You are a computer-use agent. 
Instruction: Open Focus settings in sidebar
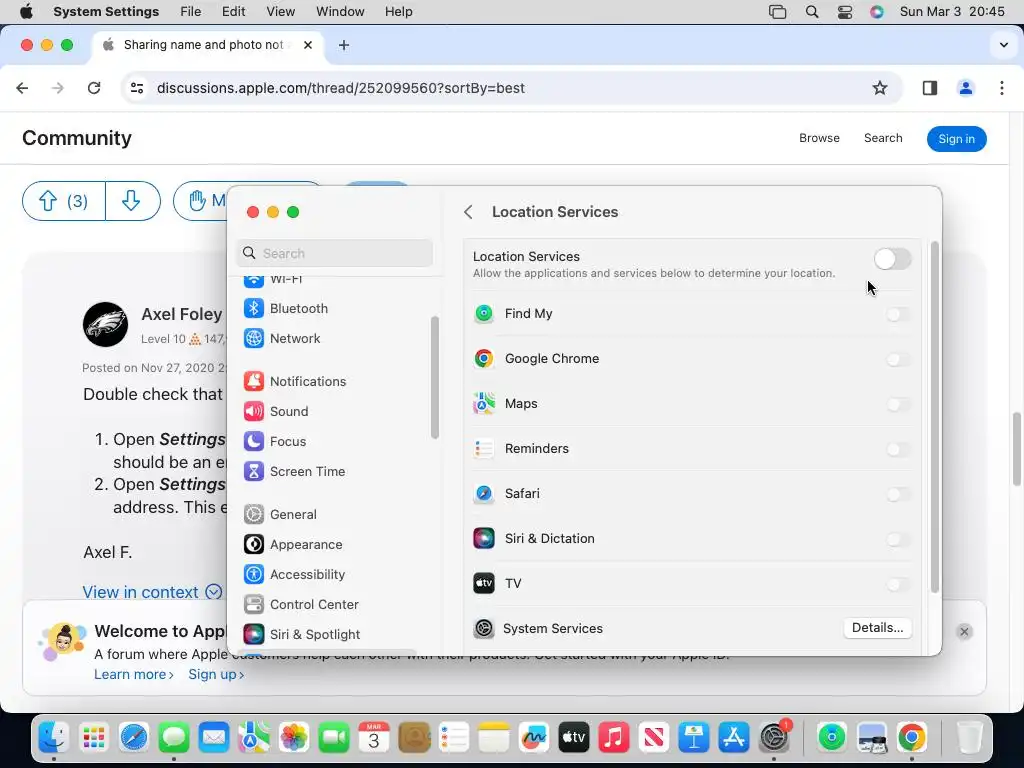click(x=275, y=441)
